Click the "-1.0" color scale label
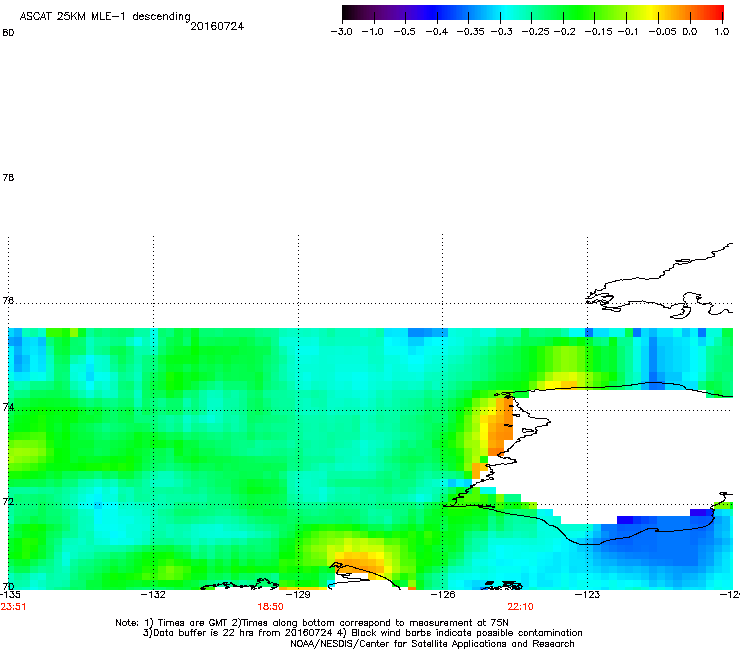Screen dimensions: 740x650 pos(372,32)
